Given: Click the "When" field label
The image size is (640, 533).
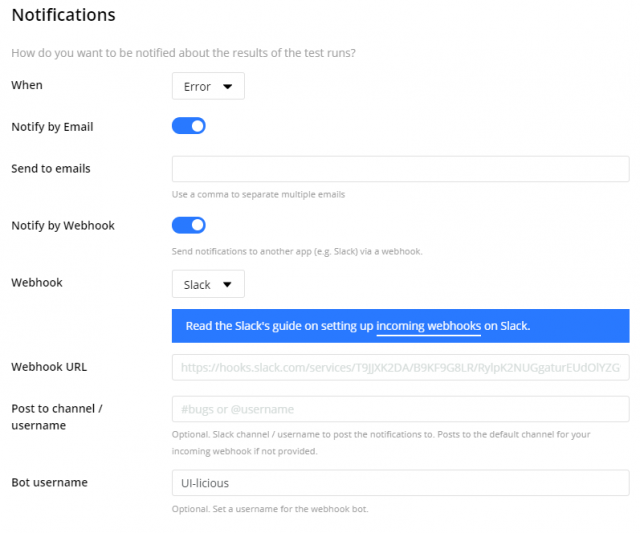Looking at the screenshot, I should pos(27,85).
